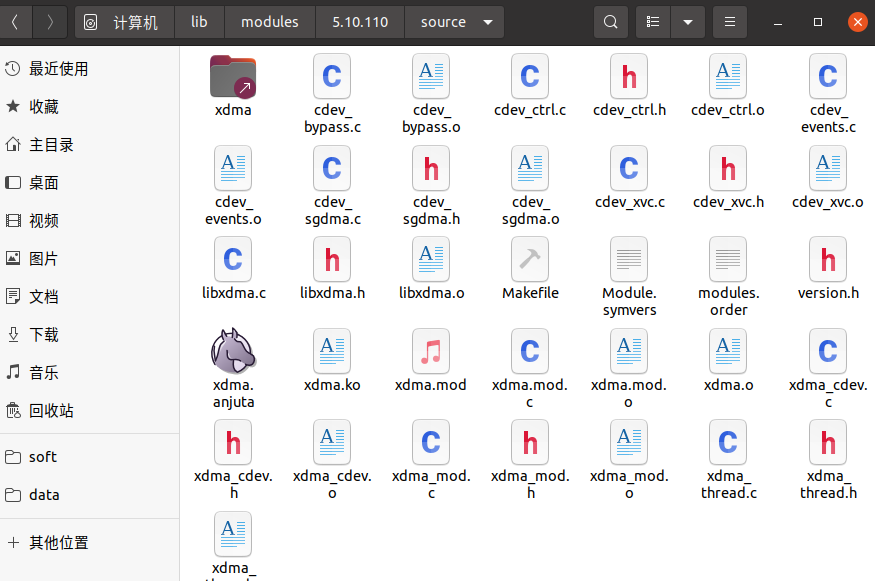Select the cdev_xvc.c file icon

[629, 168]
